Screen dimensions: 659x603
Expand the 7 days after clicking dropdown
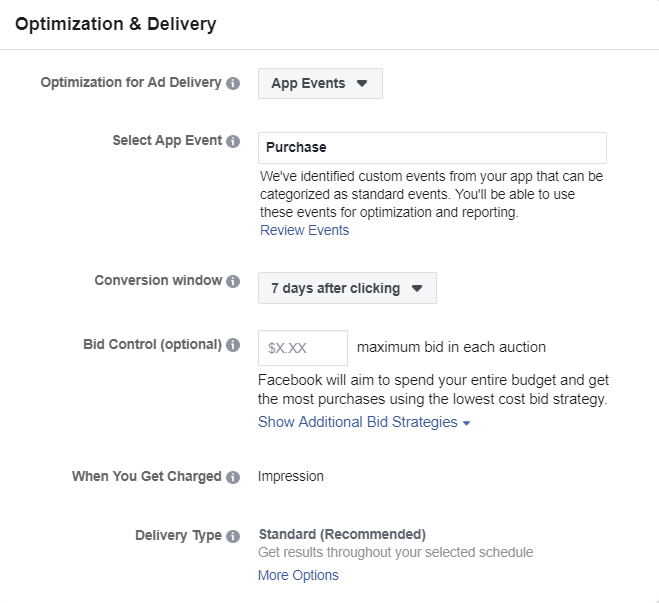tap(347, 288)
